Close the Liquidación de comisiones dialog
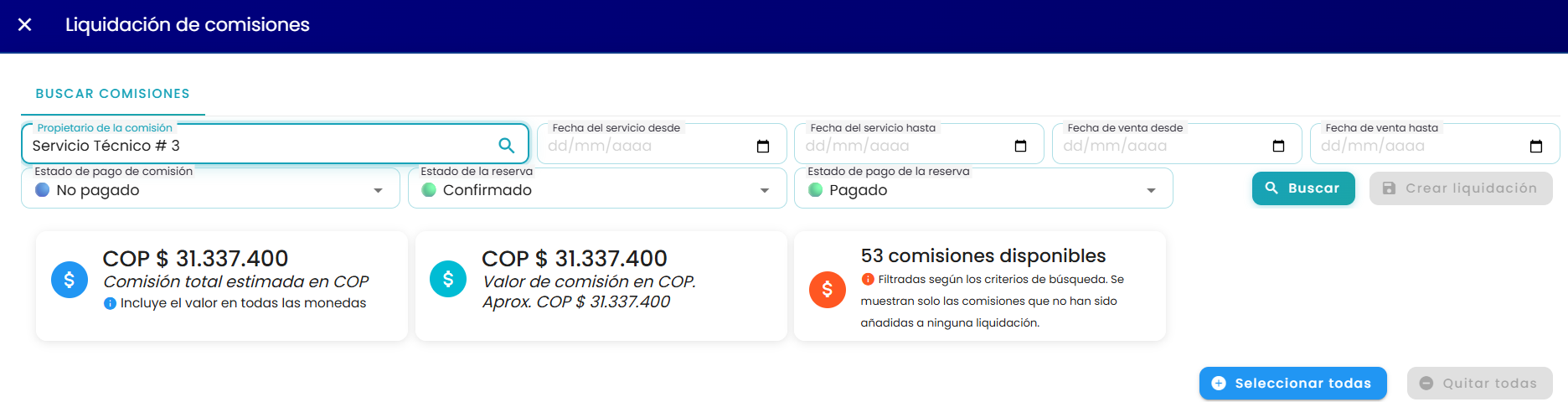The height and width of the screenshot is (402, 1568). [x=25, y=25]
